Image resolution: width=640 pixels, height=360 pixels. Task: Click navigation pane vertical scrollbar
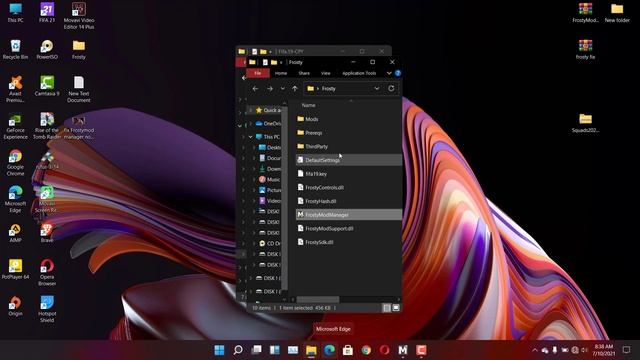point(285,197)
